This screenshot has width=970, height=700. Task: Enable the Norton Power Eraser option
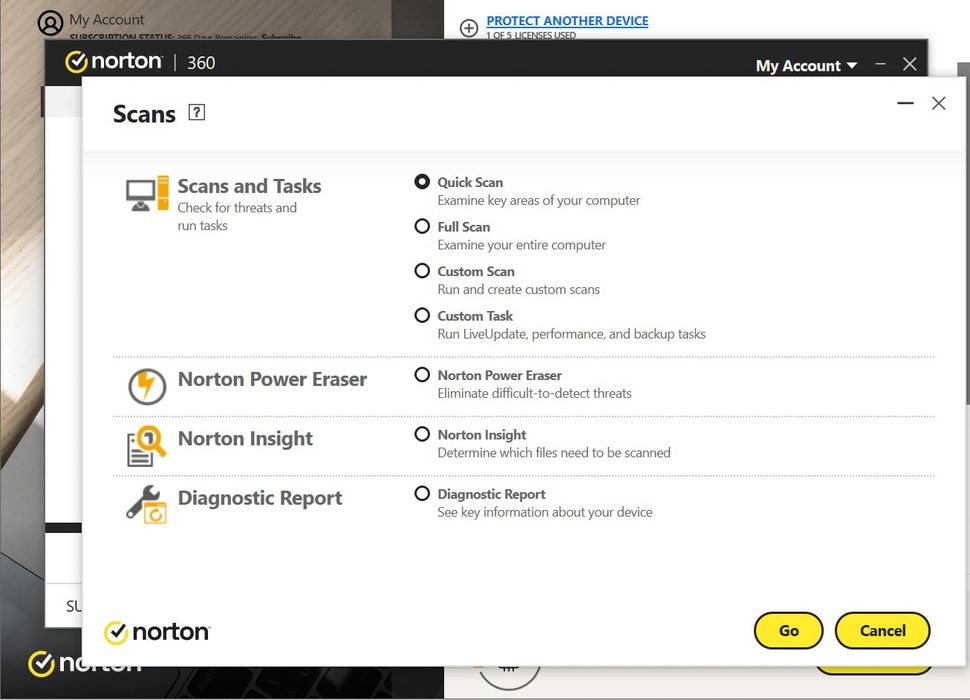pyautogui.click(x=422, y=375)
